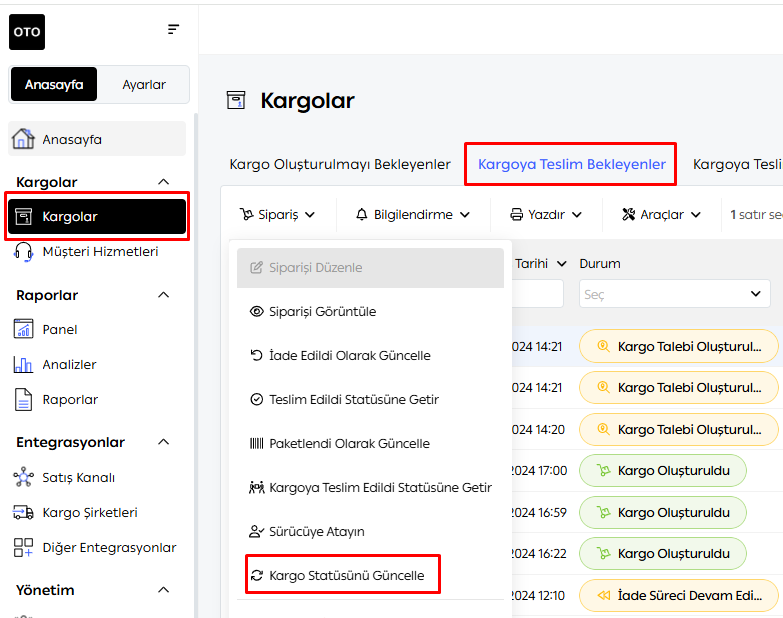Screen dimensions: 783x618
Task: Click the Anasayfa house icon
Action: click(23, 139)
